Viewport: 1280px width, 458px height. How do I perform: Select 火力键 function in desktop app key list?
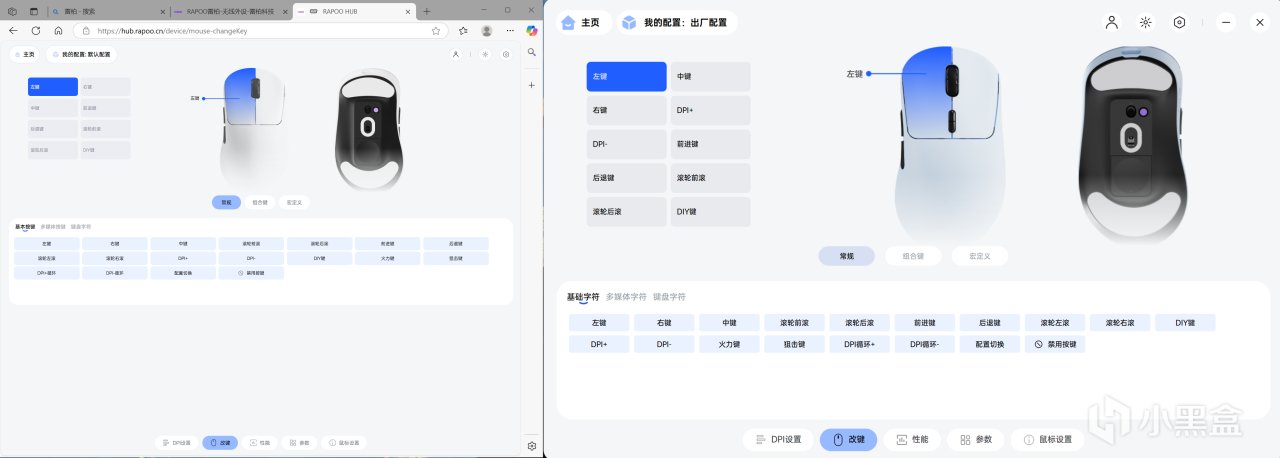[x=729, y=344]
